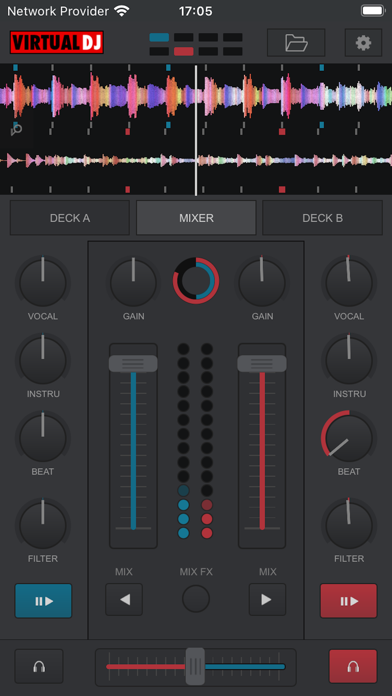The image size is (392, 696).
Task: Click the crossfader handle
Action: (195, 666)
